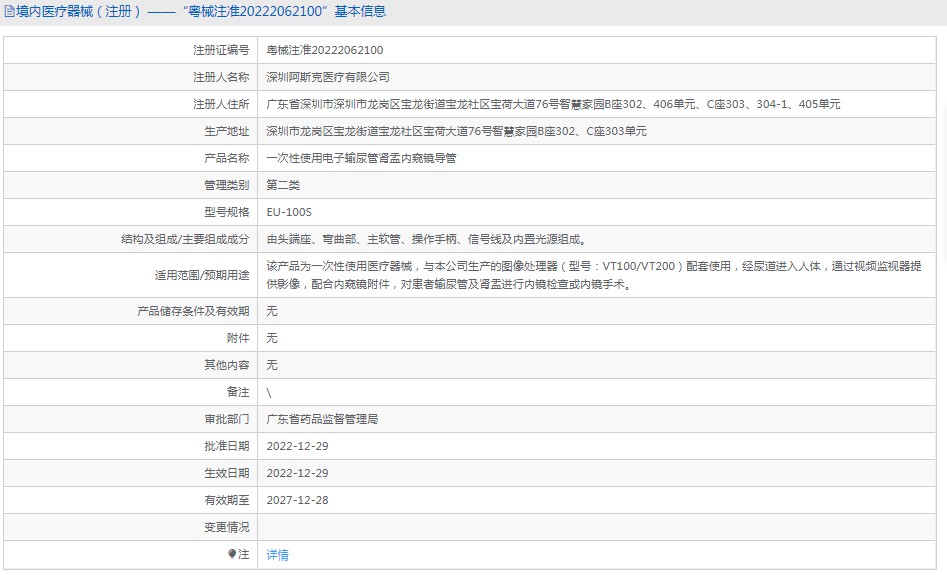The image size is (947, 575).
Task: Select the date in the 批准日期 row
Action: [x=297, y=446]
